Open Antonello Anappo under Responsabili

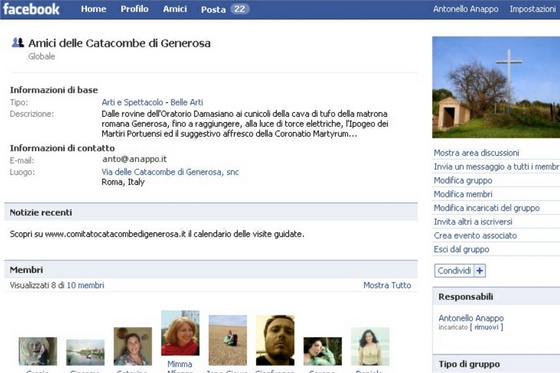point(471,318)
